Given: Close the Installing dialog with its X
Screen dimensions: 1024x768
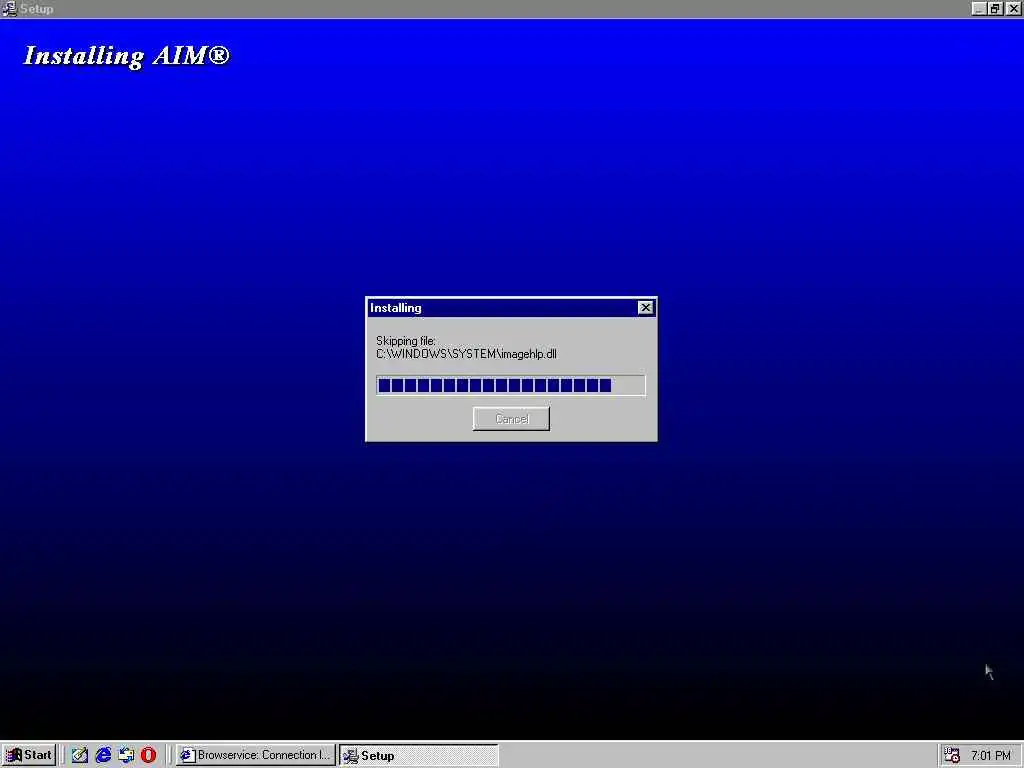Looking at the screenshot, I should pos(645,308).
